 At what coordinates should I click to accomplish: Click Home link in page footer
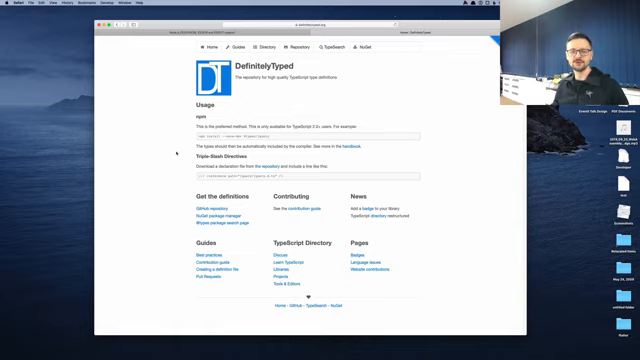pyautogui.click(x=280, y=306)
